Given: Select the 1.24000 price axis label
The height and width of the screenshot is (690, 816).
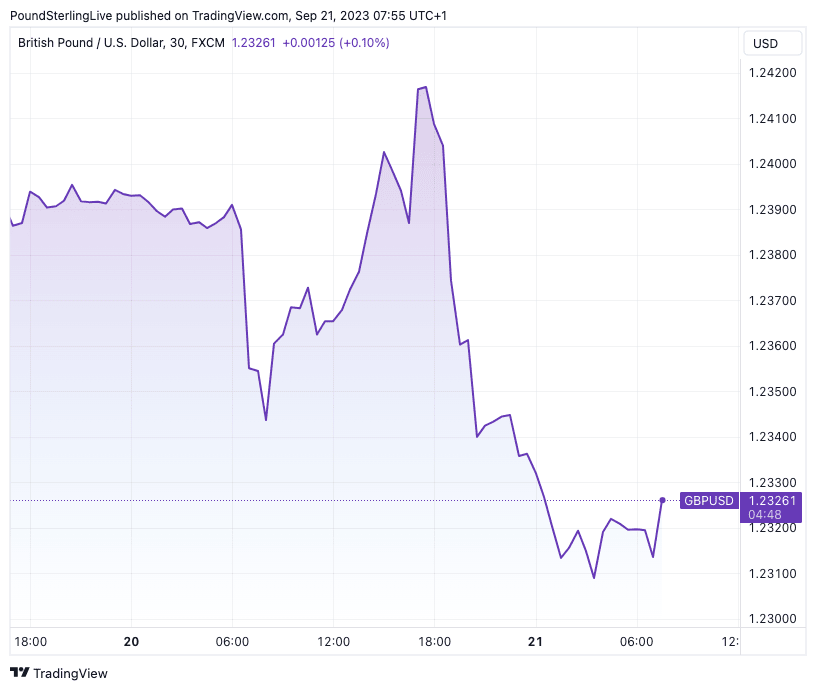Looking at the screenshot, I should click(x=772, y=164).
